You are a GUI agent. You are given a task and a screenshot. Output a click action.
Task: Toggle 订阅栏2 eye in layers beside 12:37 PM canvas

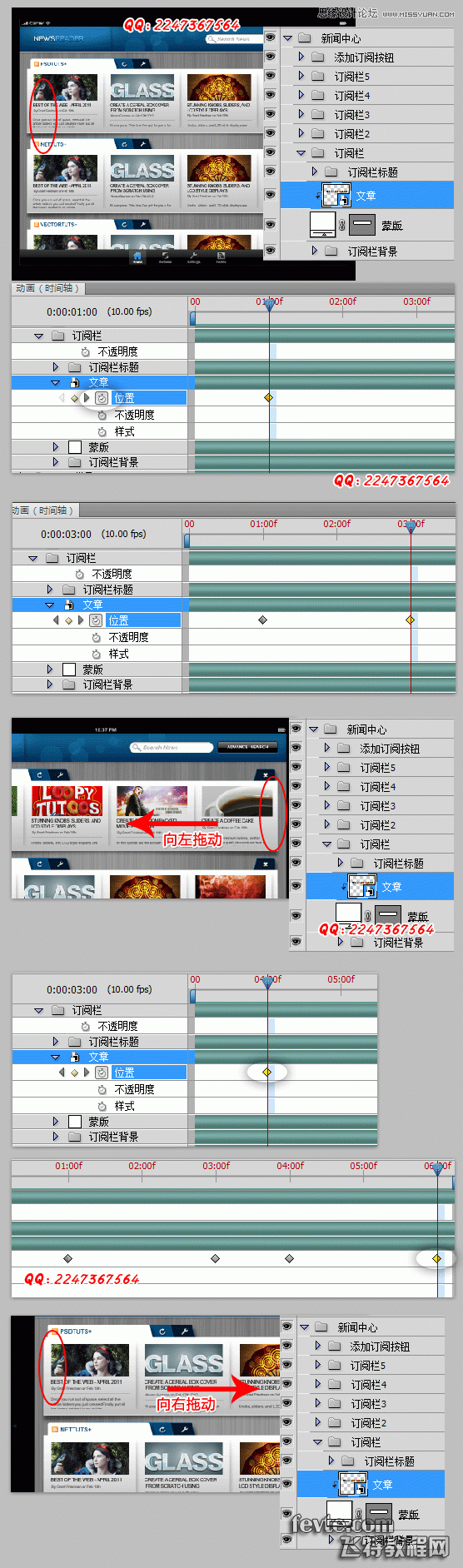296,825
